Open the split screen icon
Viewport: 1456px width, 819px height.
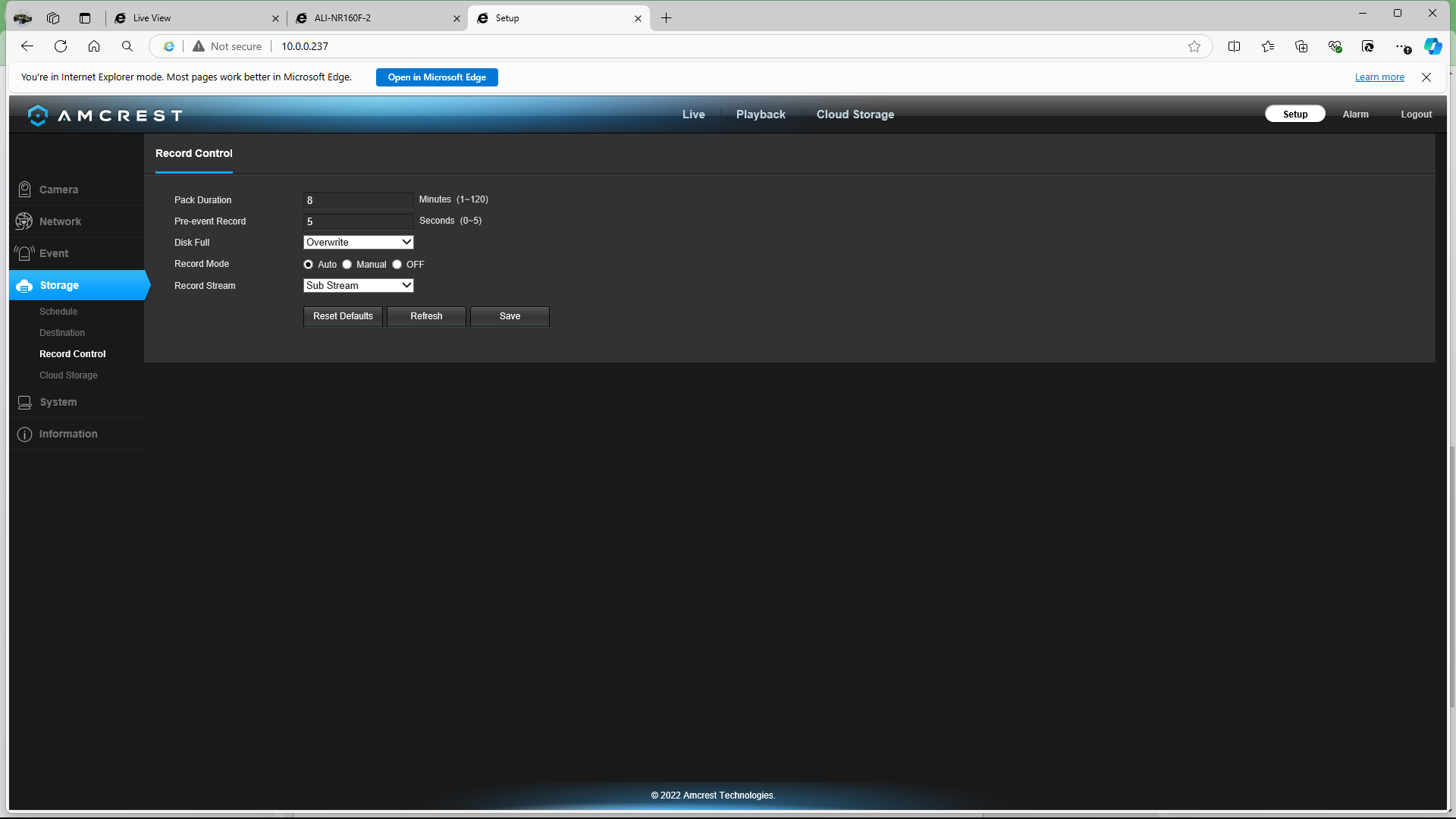click(1234, 46)
